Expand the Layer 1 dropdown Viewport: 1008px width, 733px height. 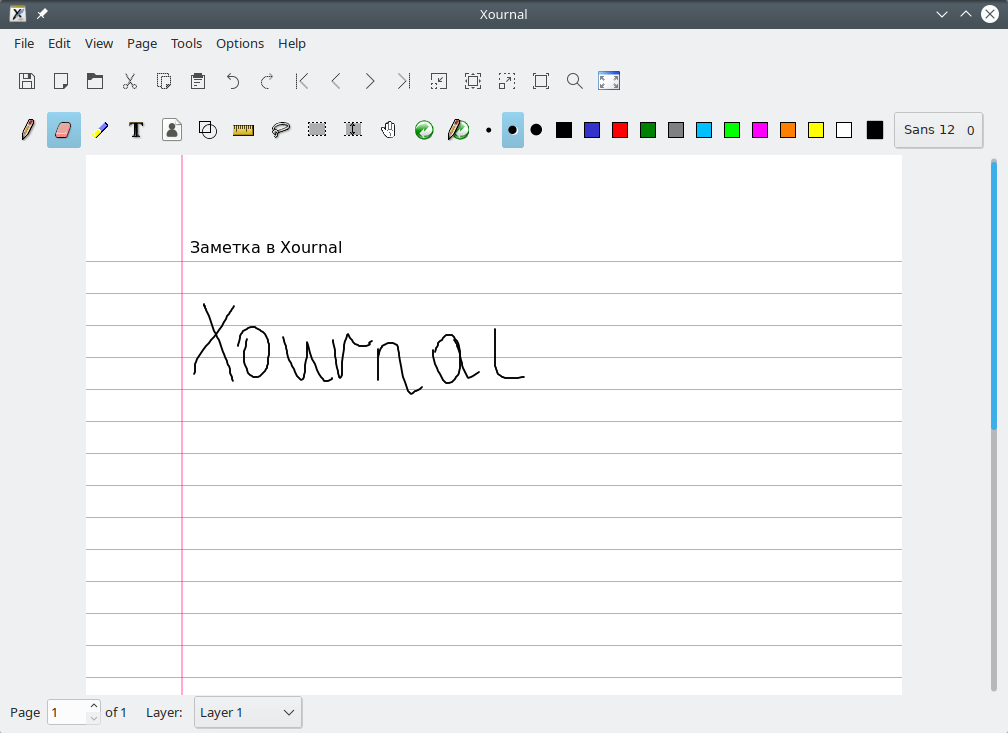coord(248,712)
